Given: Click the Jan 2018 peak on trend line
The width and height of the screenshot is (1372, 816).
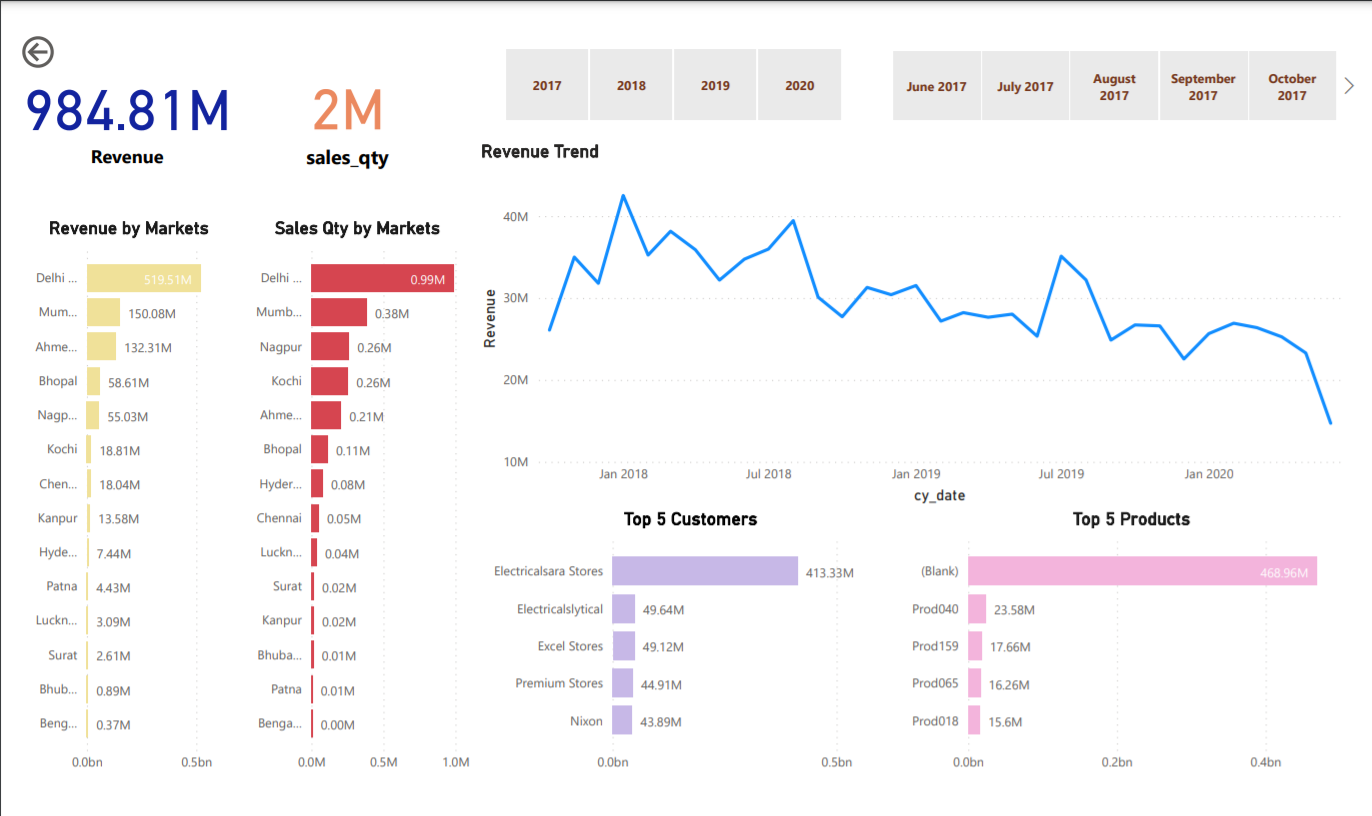Looking at the screenshot, I should tap(623, 195).
